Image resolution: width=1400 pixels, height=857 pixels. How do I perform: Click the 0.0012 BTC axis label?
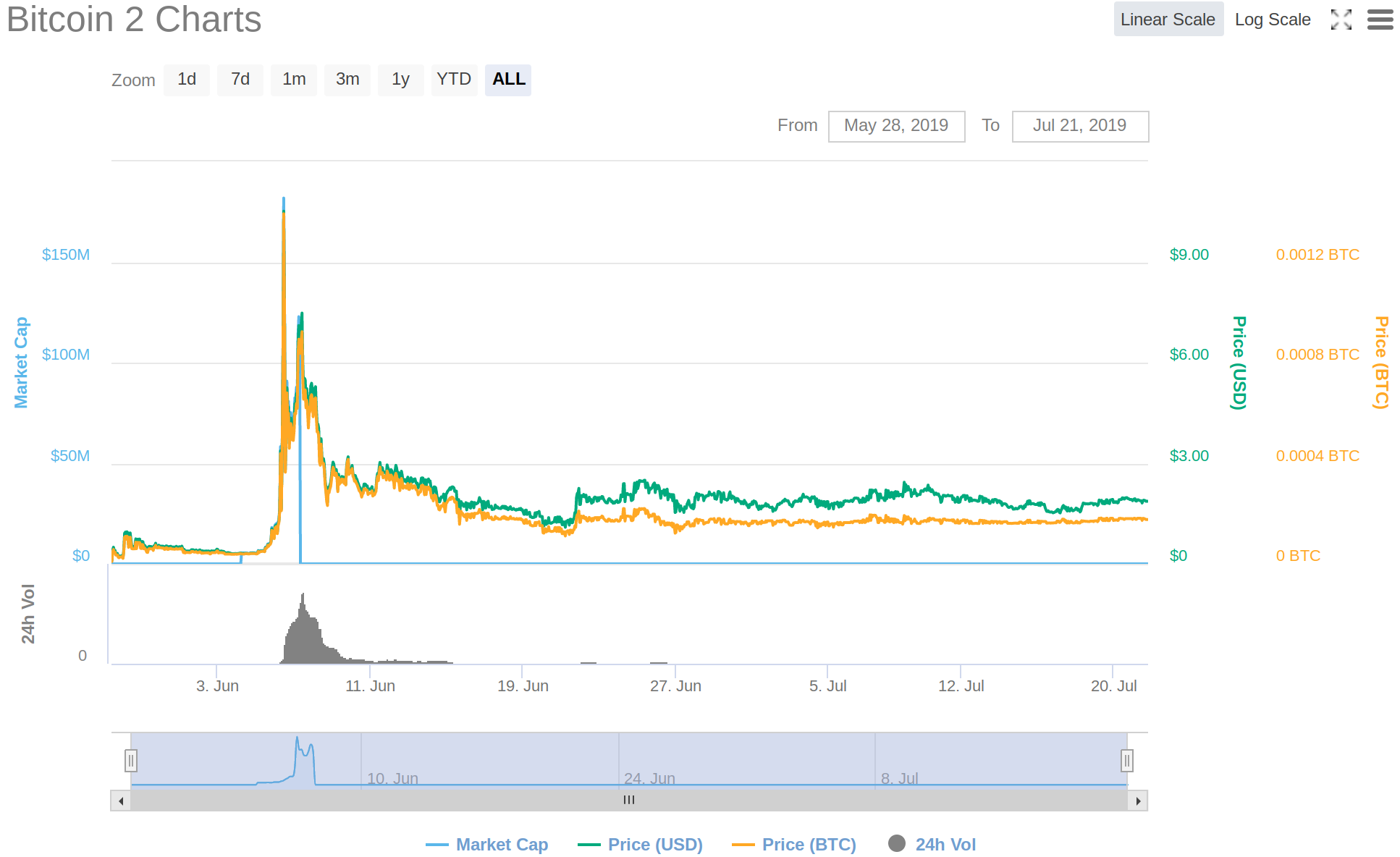(1317, 255)
